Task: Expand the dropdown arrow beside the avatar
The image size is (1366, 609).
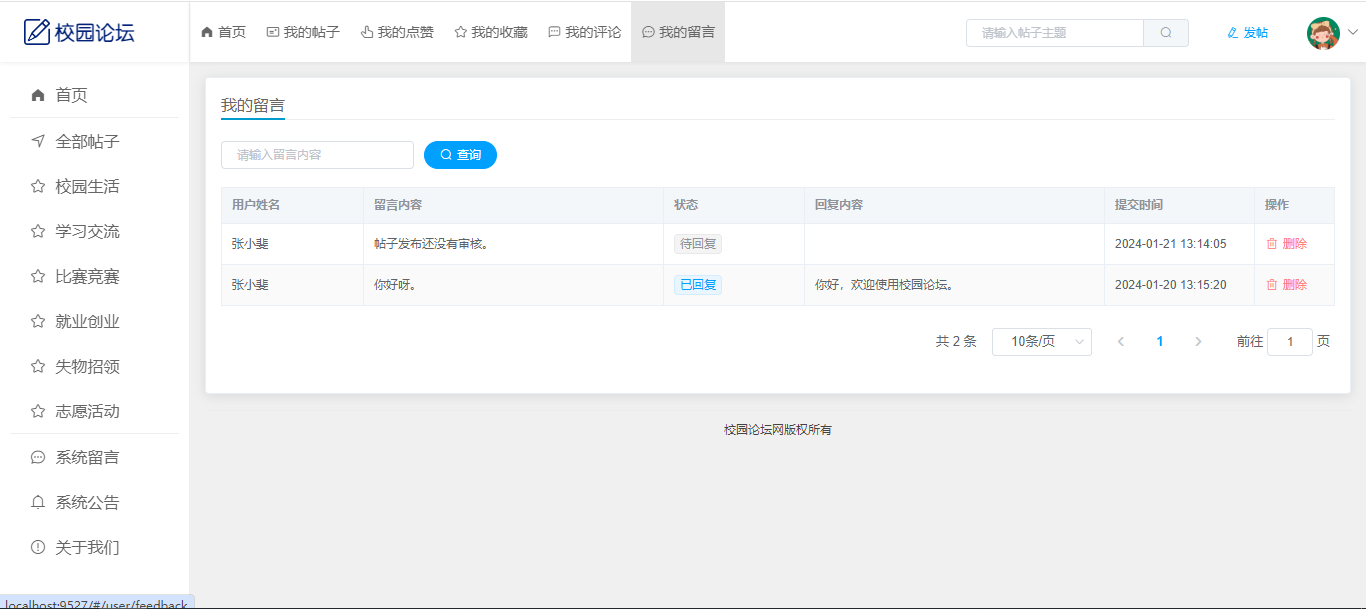Action: (x=1353, y=32)
